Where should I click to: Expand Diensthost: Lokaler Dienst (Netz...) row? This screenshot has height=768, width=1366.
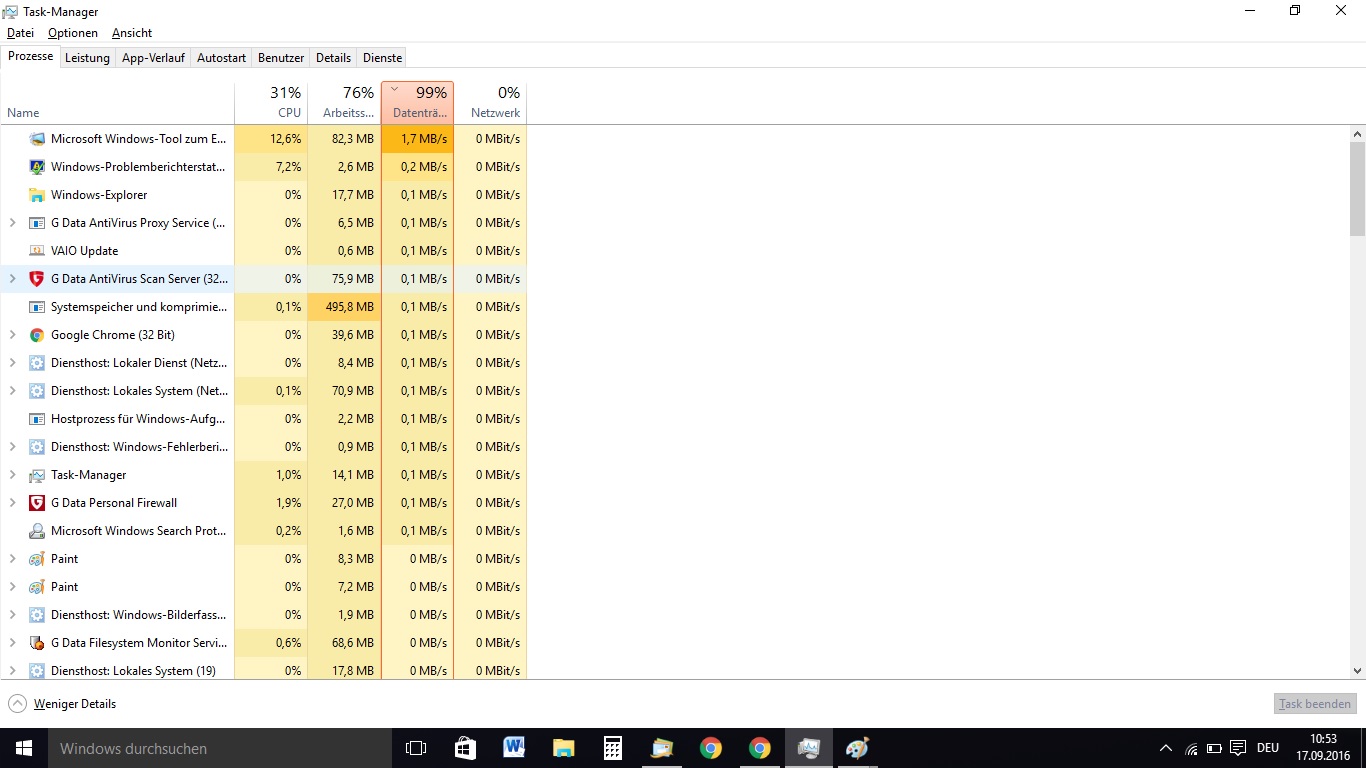(13, 363)
